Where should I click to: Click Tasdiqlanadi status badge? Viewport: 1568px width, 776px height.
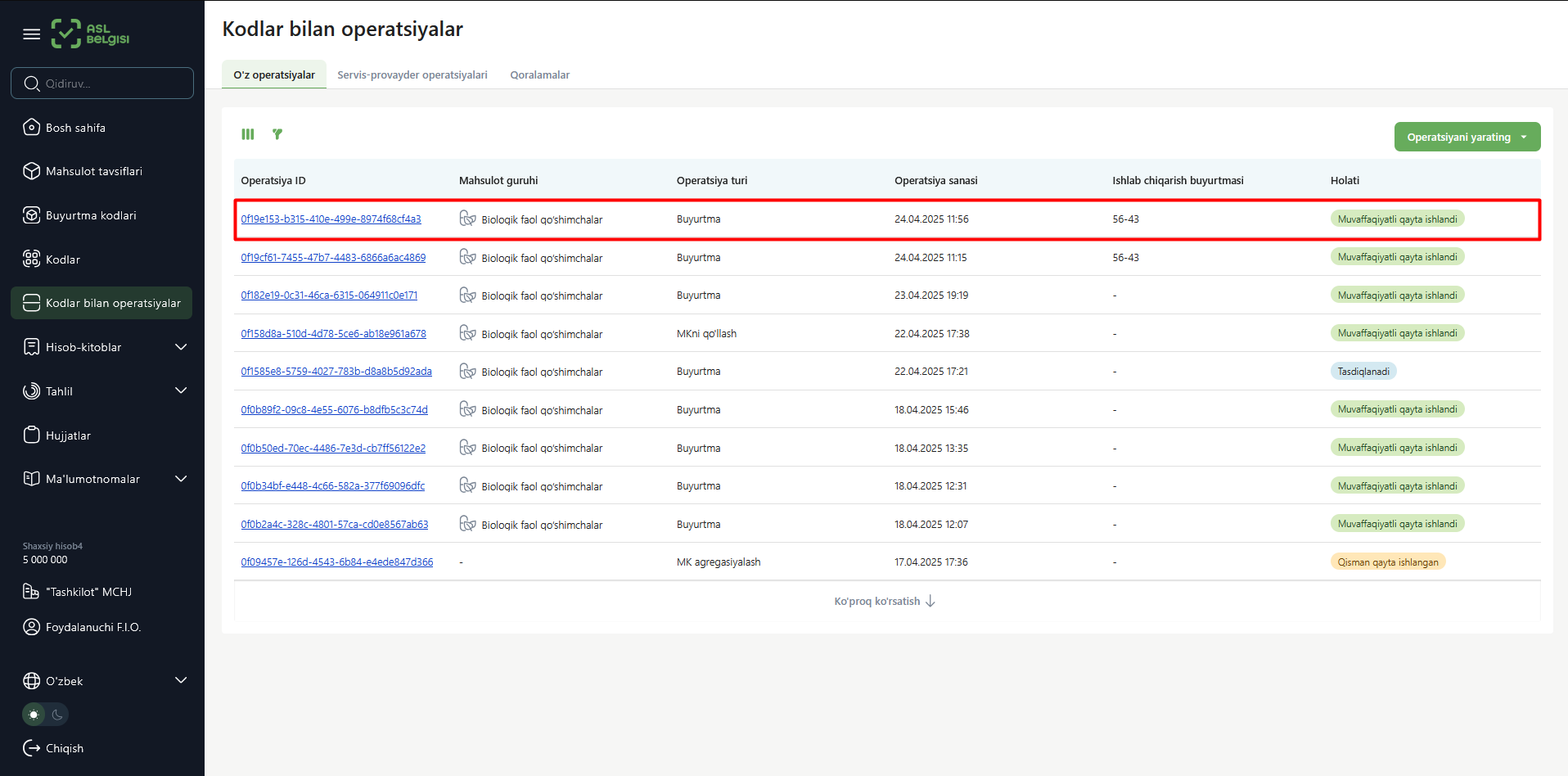1363,372
